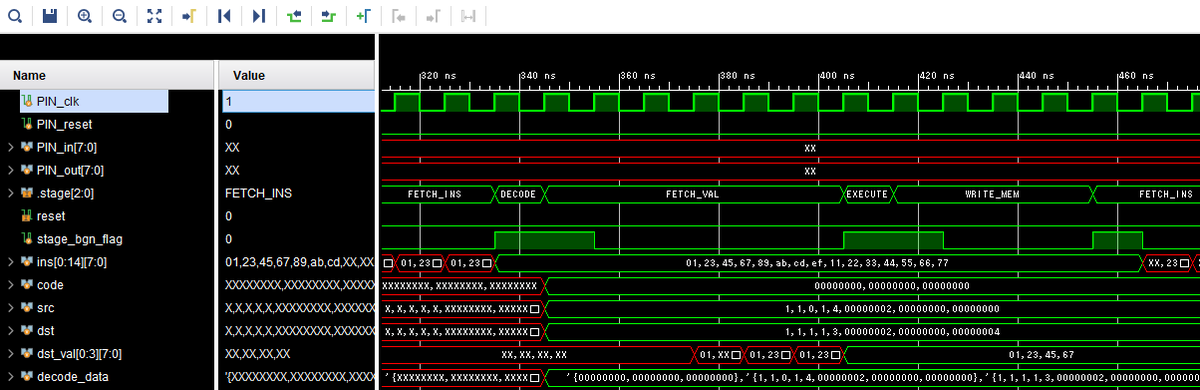1200x390 pixels.
Task: Zoom out of the waveform
Action: pos(119,16)
